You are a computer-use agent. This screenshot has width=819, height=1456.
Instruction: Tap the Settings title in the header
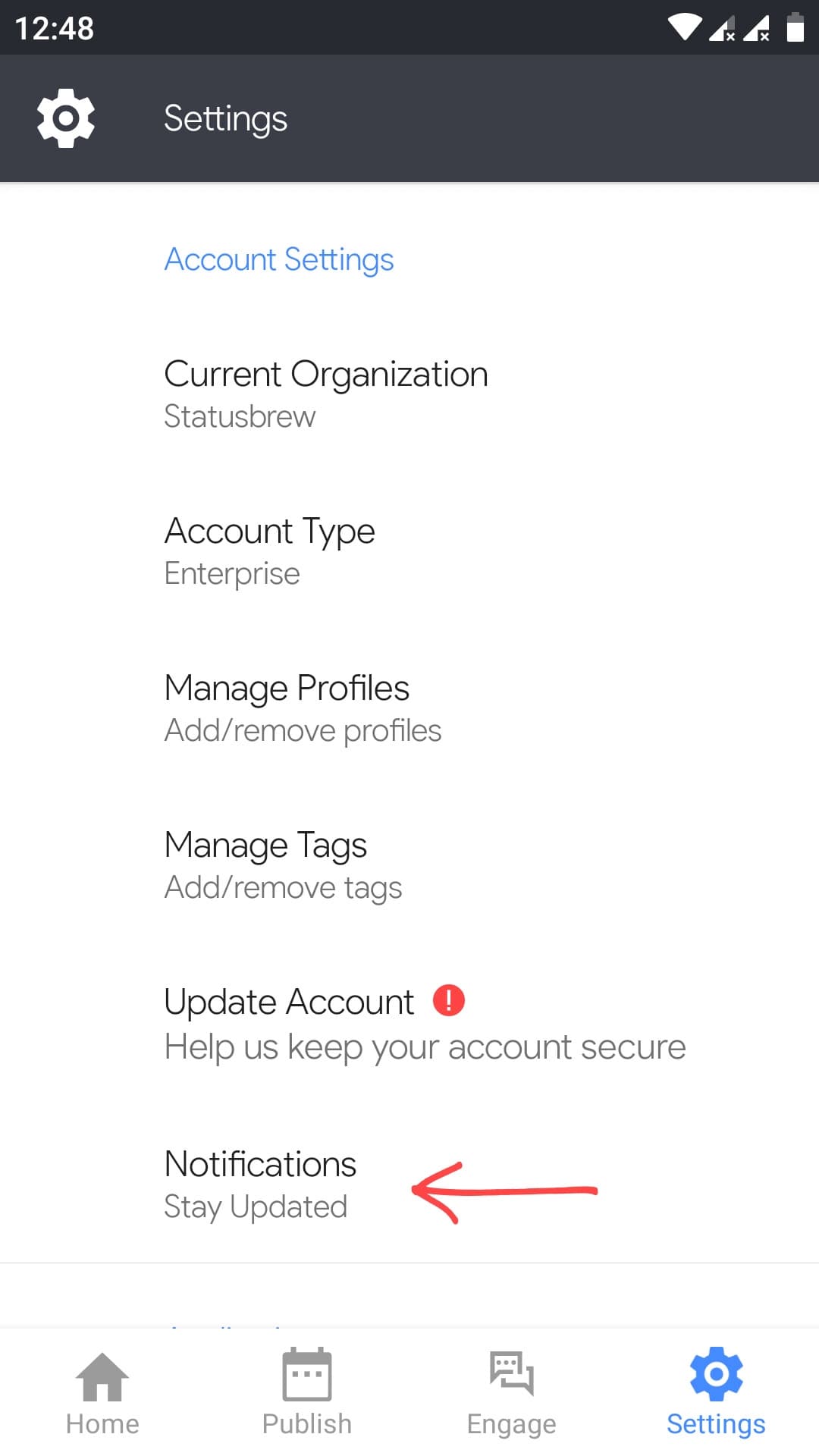click(225, 118)
